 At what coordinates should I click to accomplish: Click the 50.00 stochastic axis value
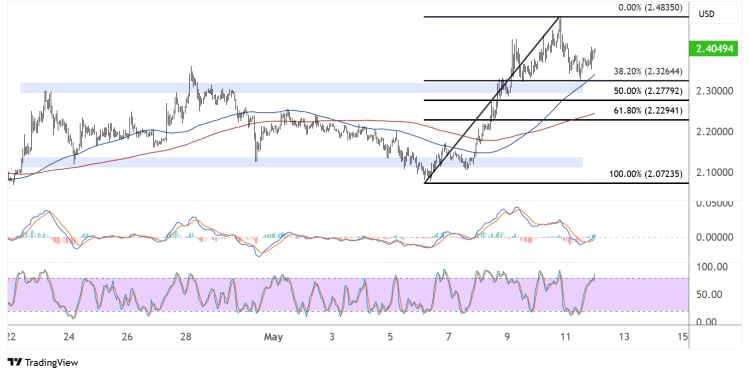(x=709, y=295)
